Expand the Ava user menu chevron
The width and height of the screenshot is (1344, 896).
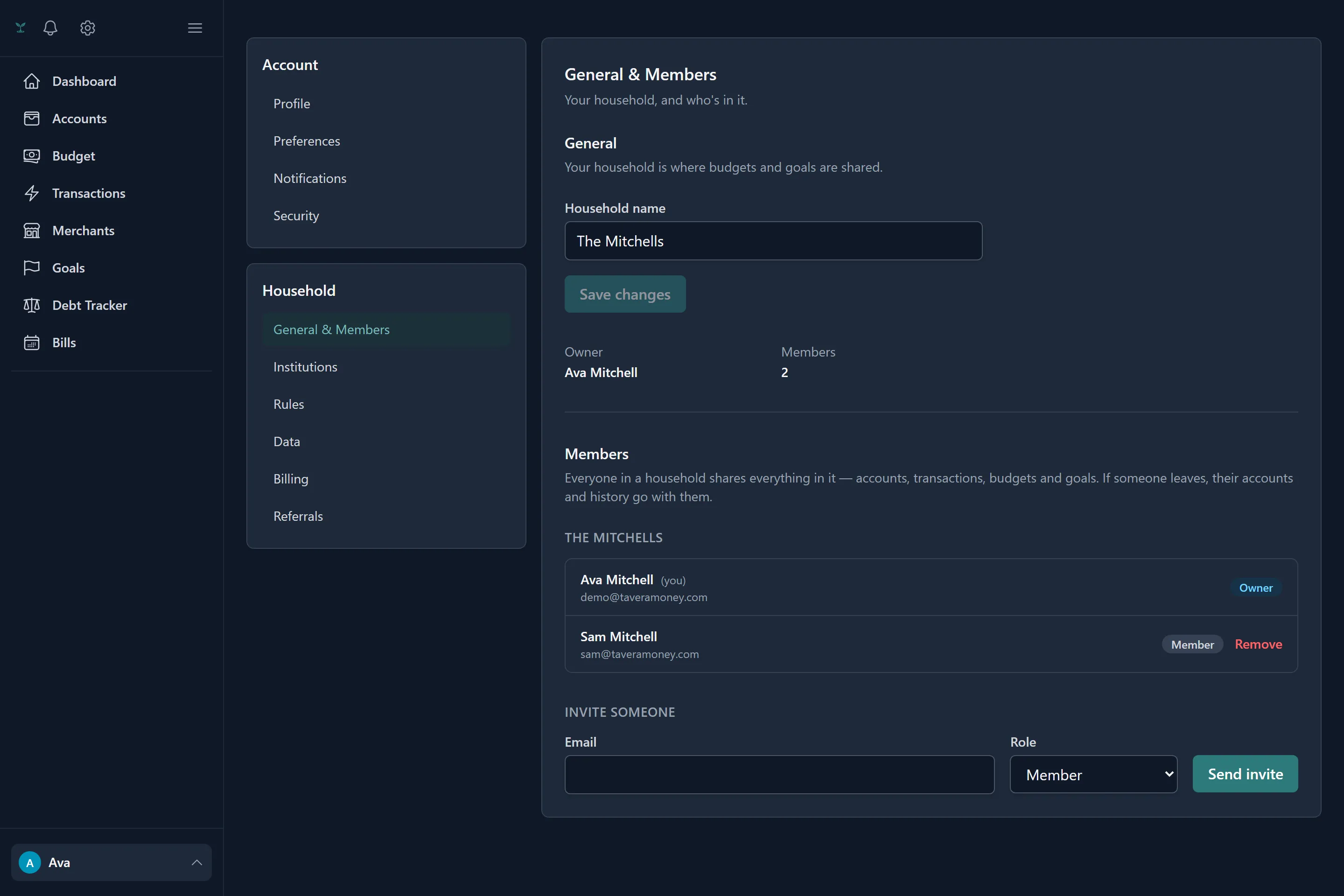(x=196, y=862)
